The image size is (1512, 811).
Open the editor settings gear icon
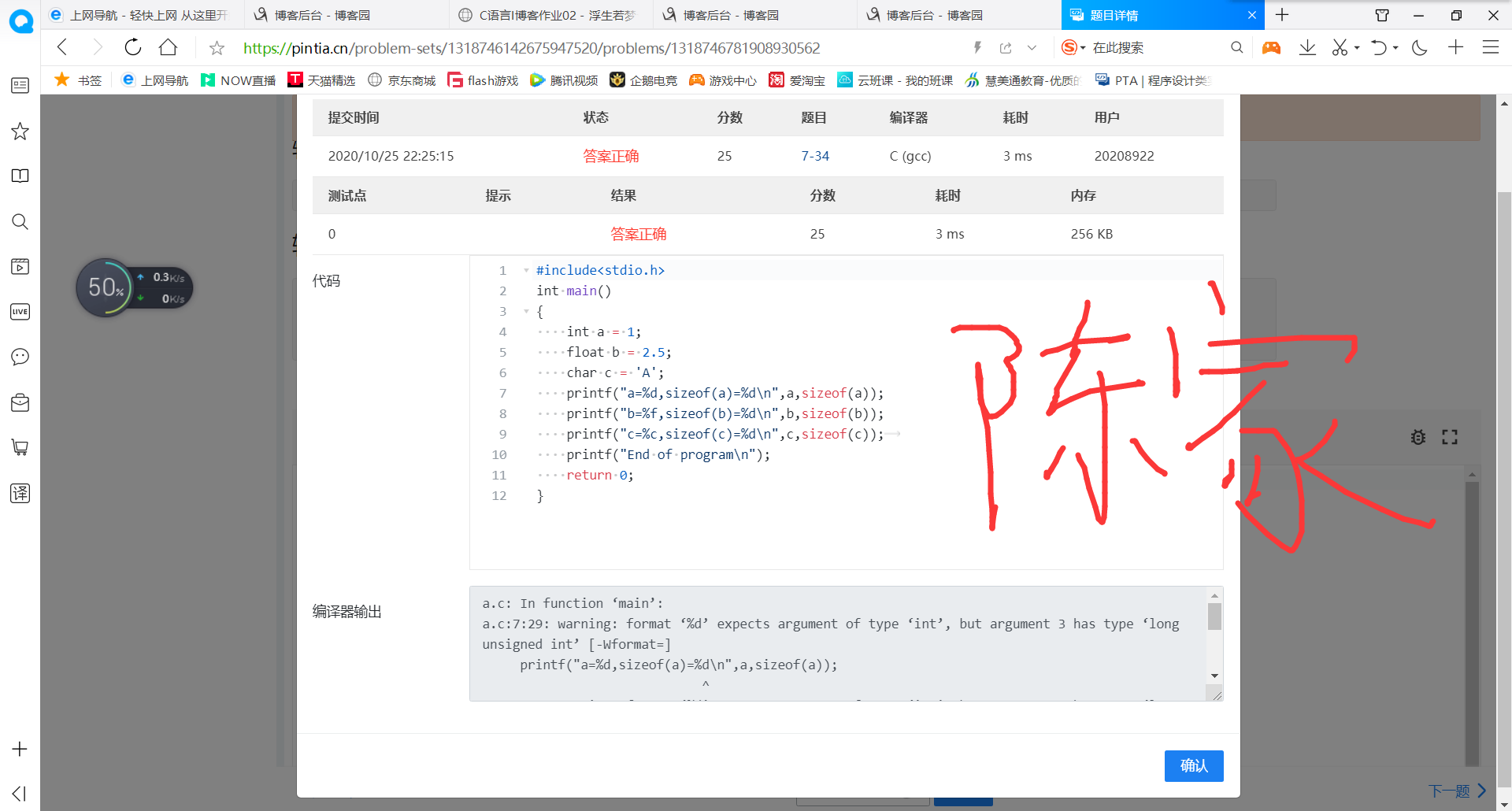[x=1418, y=437]
